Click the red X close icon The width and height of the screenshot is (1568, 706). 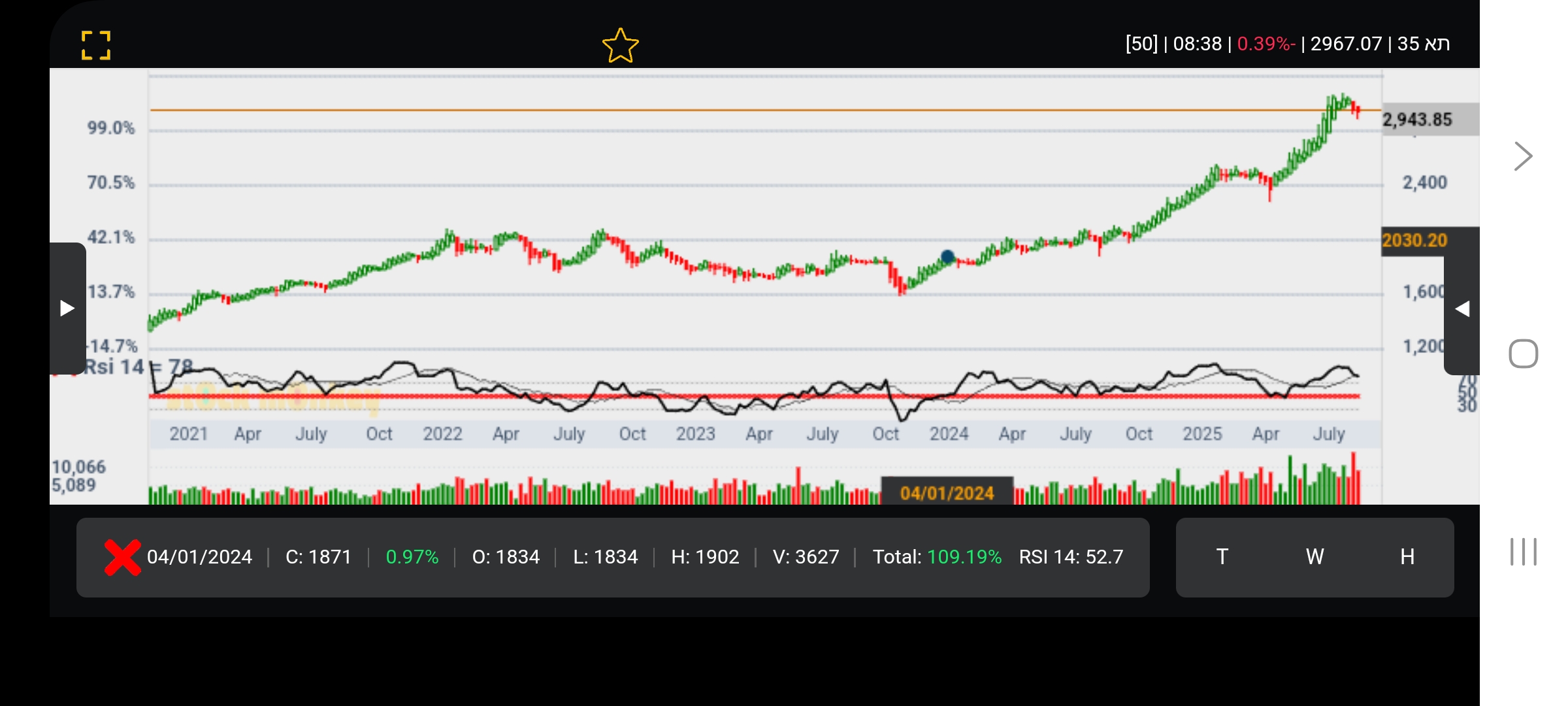pyautogui.click(x=122, y=558)
